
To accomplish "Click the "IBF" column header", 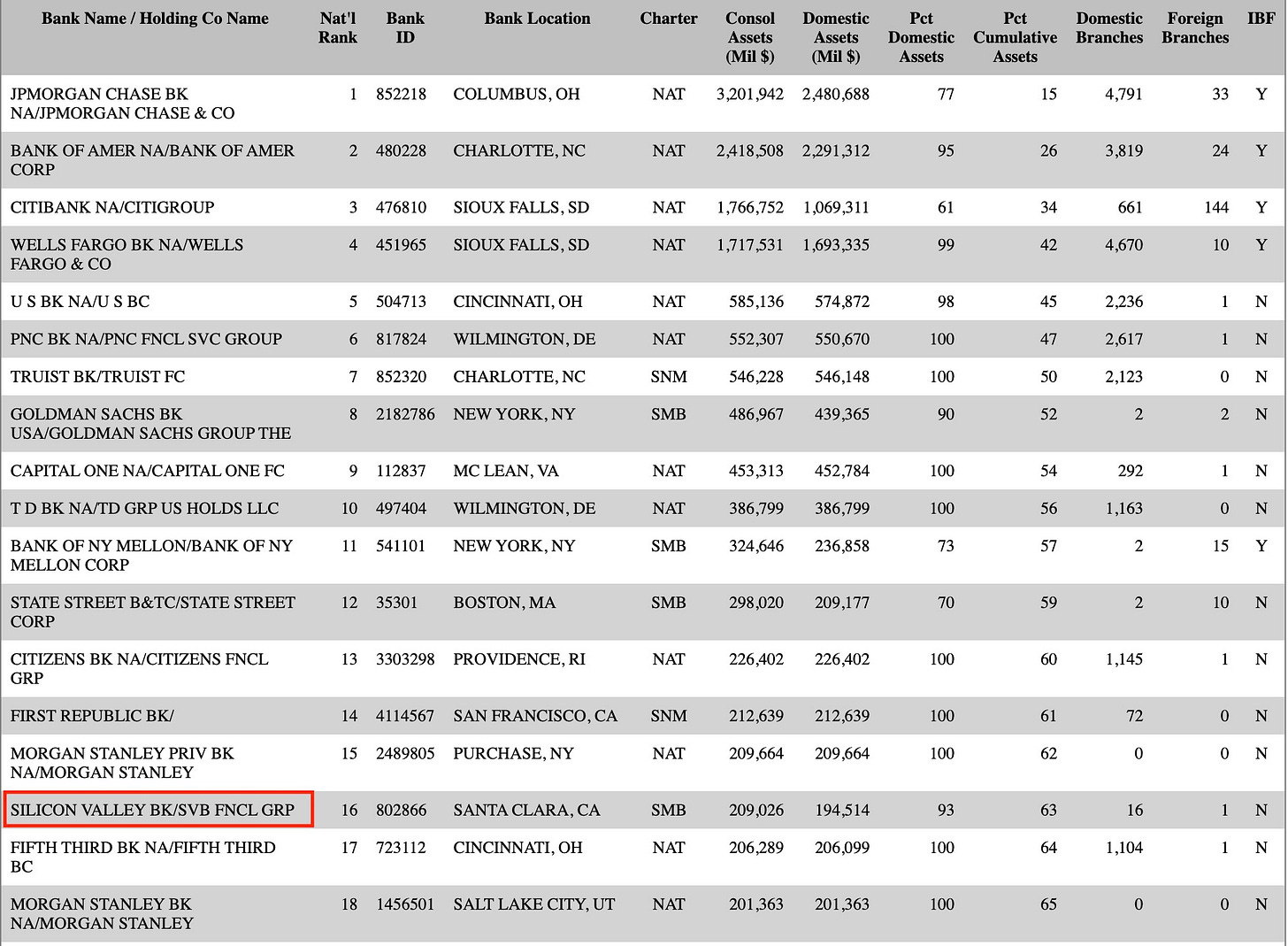I will coord(1261,19).
